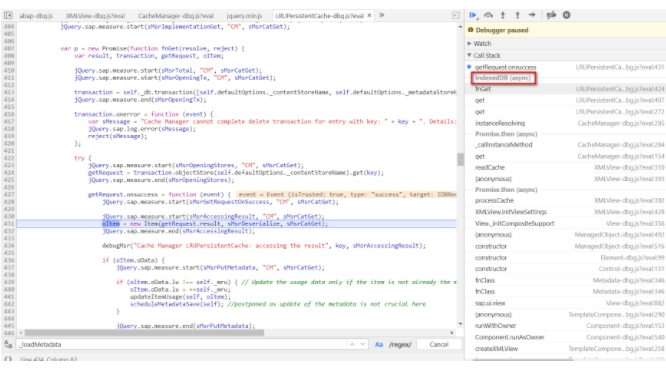666x368 pixels.
Task: Step over next function call
Action: (x=488, y=15)
